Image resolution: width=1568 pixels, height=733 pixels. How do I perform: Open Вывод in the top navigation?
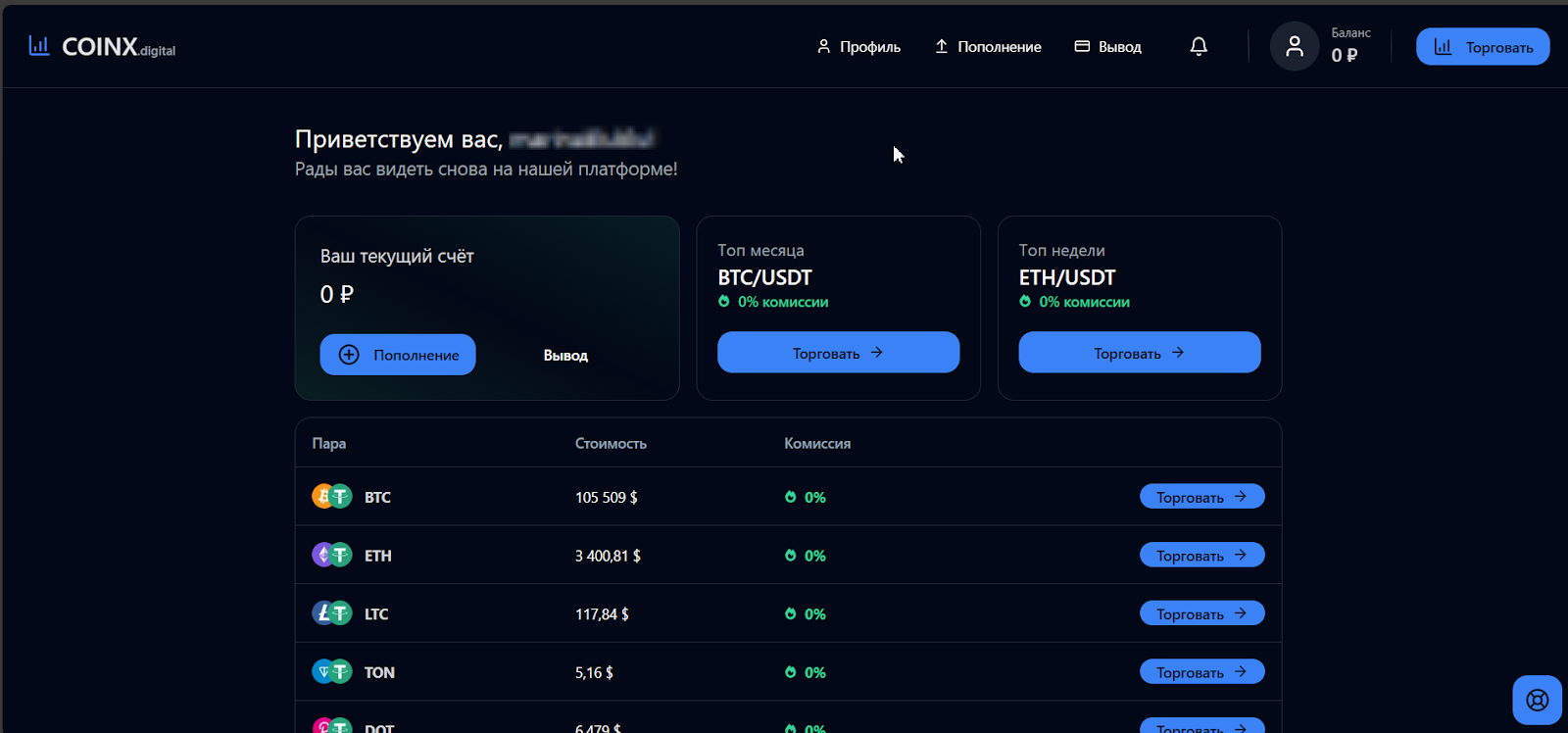click(1108, 46)
